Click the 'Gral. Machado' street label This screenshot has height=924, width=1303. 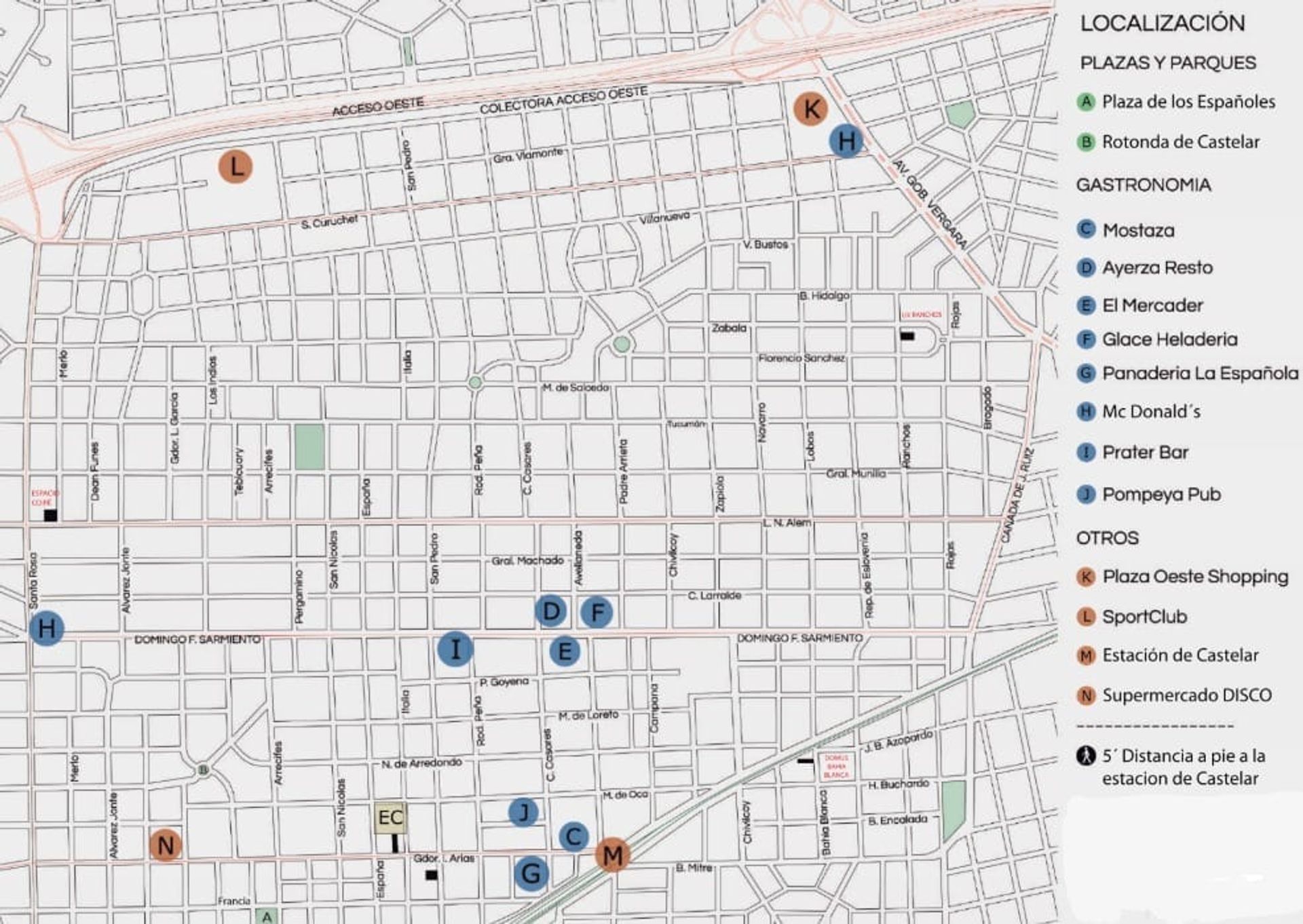[x=527, y=560]
